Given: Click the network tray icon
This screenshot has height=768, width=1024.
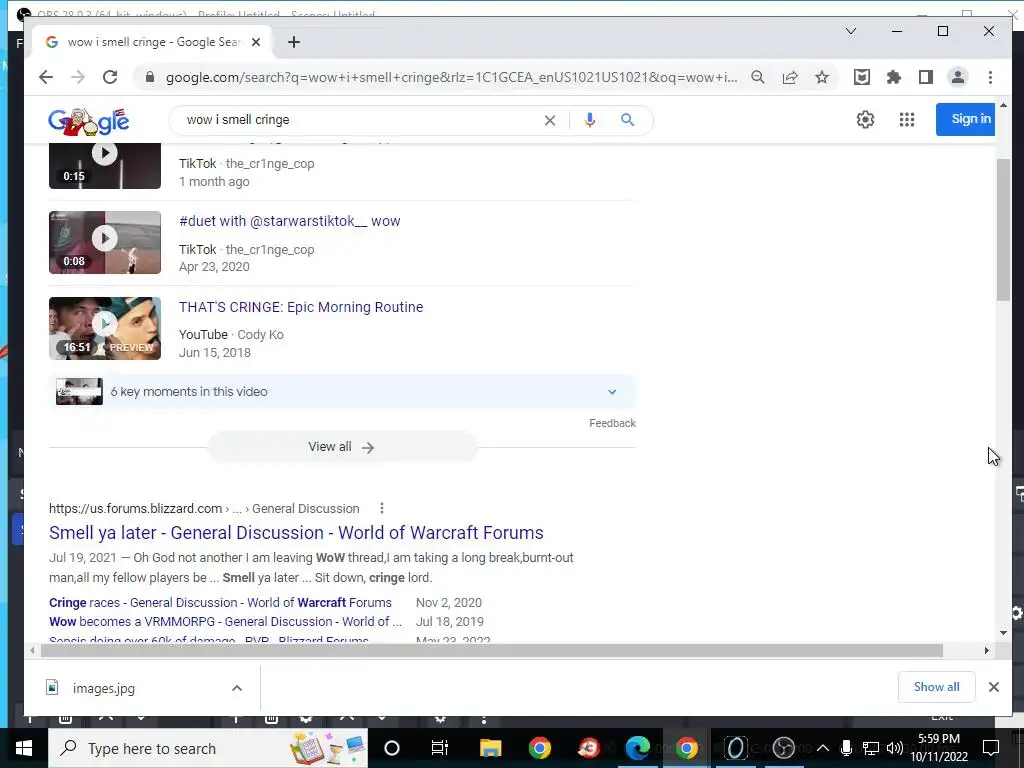Looking at the screenshot, I should [x=871, y=748].
